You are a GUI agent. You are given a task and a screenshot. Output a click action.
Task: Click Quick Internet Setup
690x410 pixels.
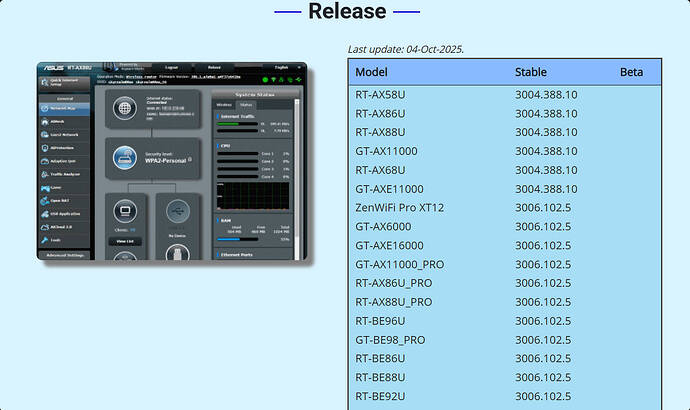(65, 84)
